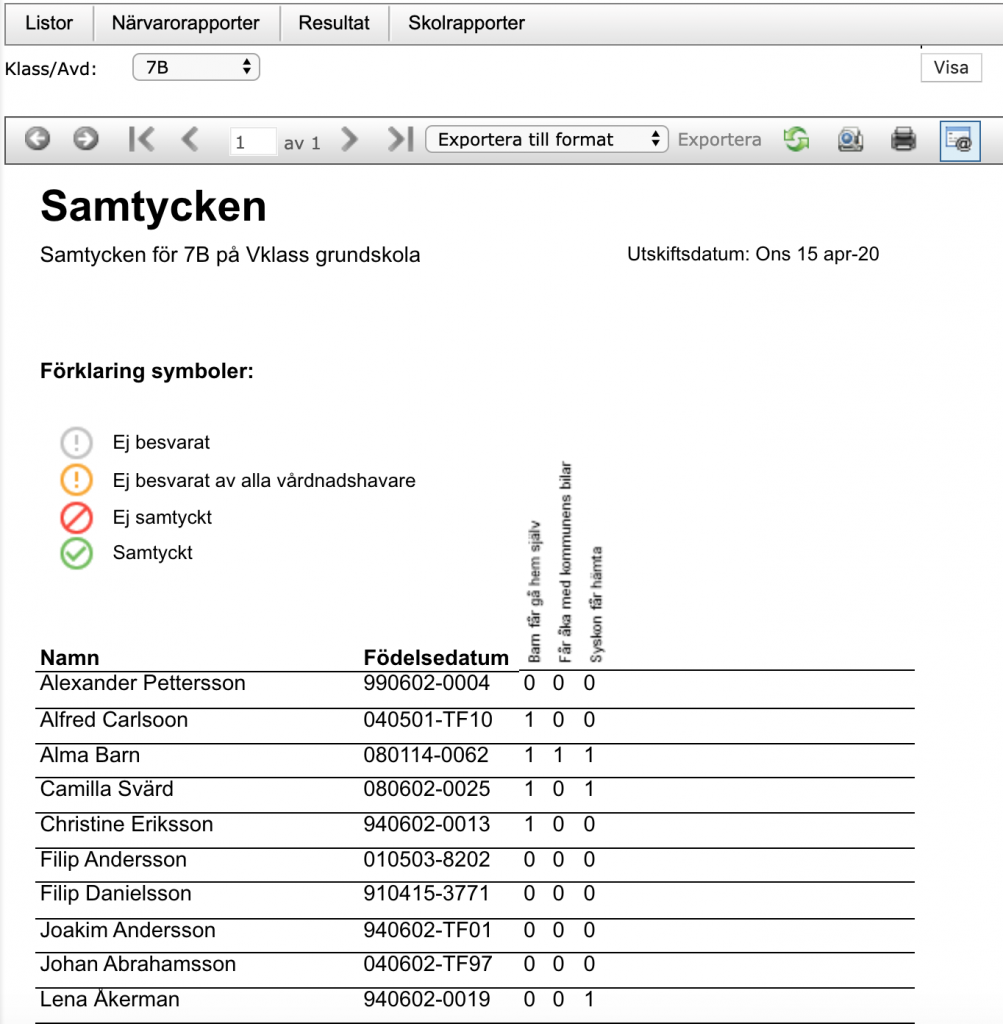Click the Visa button
The width and height of the screenshot is (1003, 1024).
tap(951, 68)
